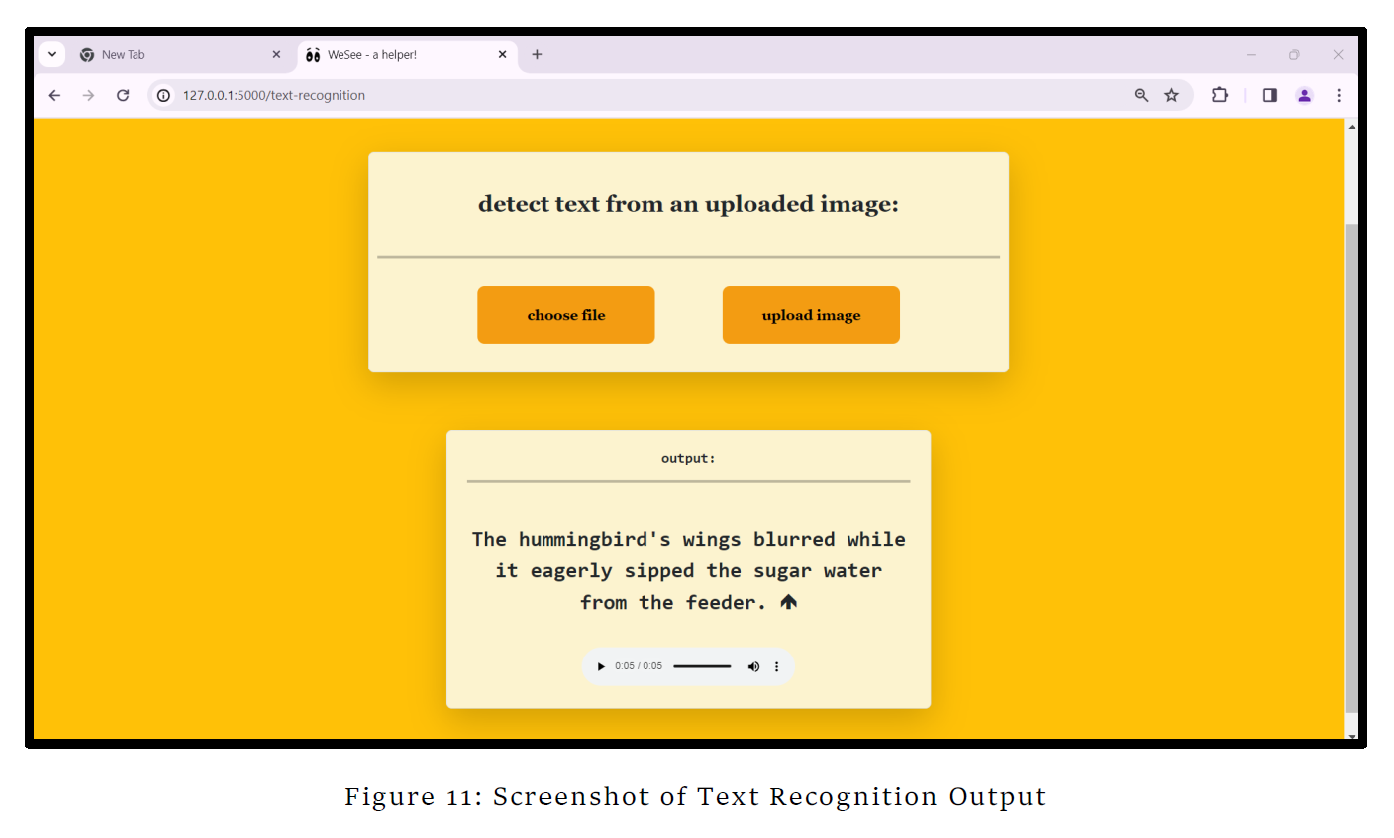The image size is (1394, 838).
Task: Open the browser side panel icon
Action: click(x=1269, y=95)
